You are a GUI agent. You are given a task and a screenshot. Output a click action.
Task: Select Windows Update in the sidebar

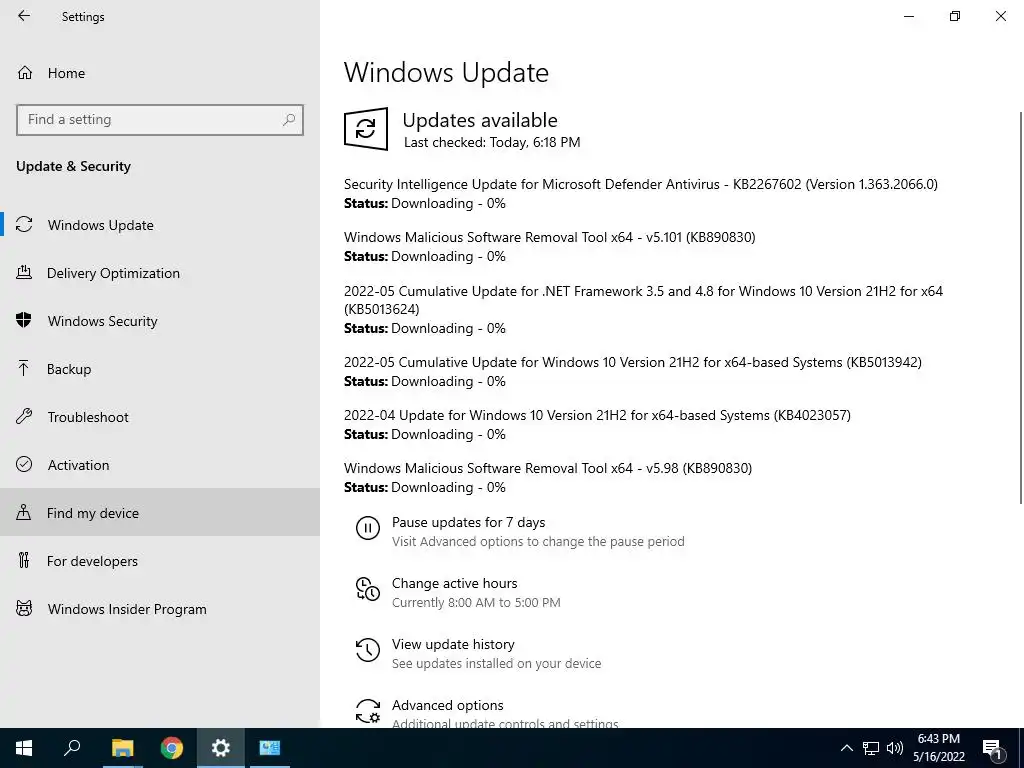(160, 225)
